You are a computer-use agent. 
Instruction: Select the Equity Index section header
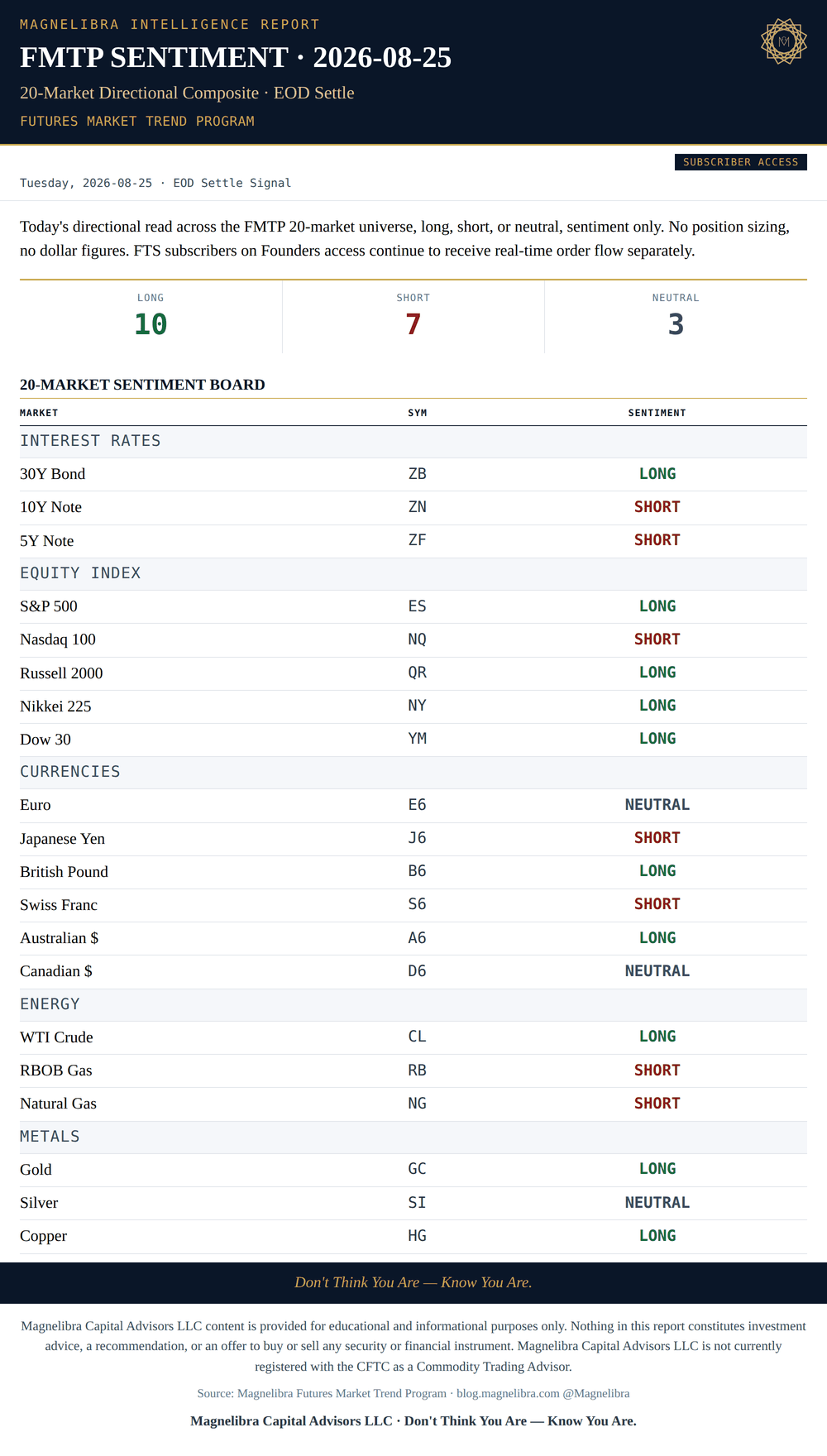pos(413,574)
